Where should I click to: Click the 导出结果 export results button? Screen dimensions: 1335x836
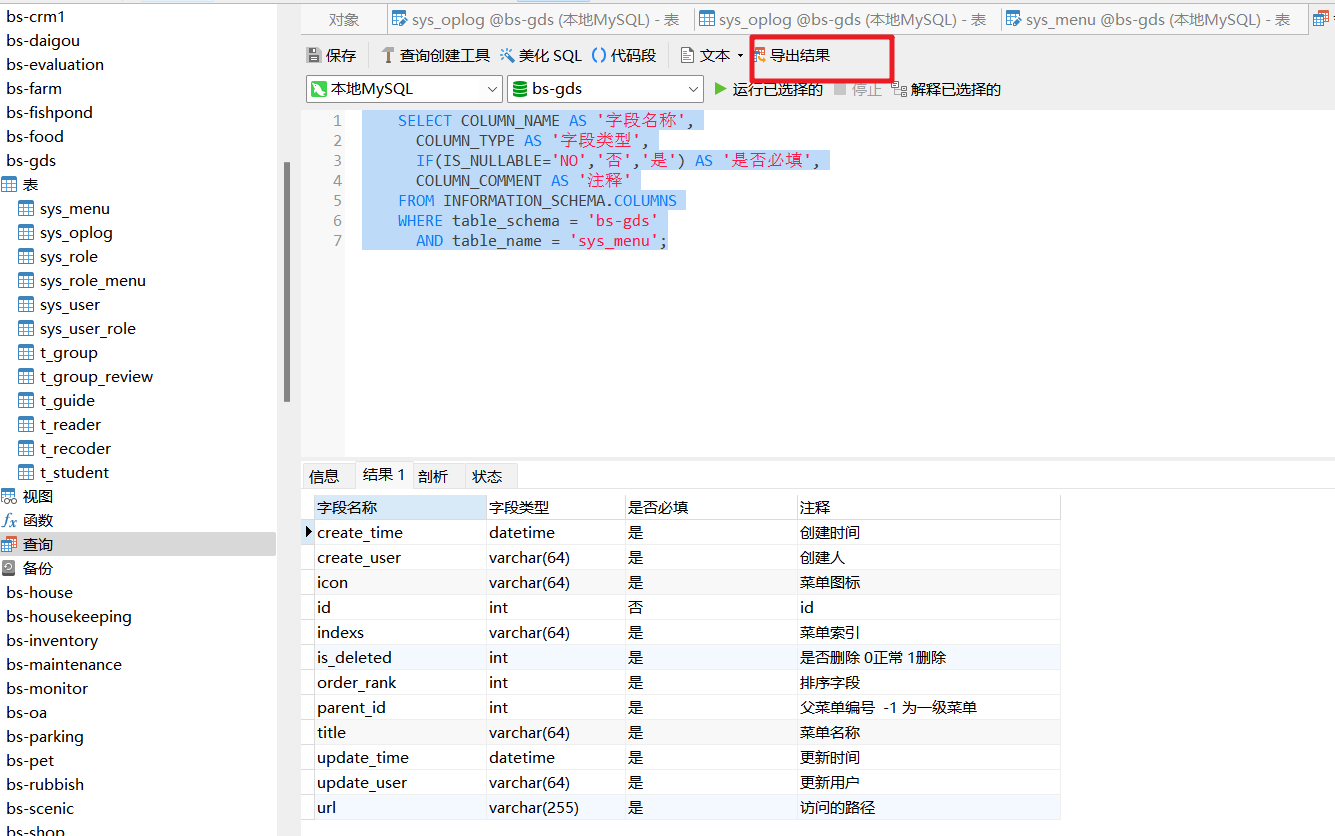791,56
